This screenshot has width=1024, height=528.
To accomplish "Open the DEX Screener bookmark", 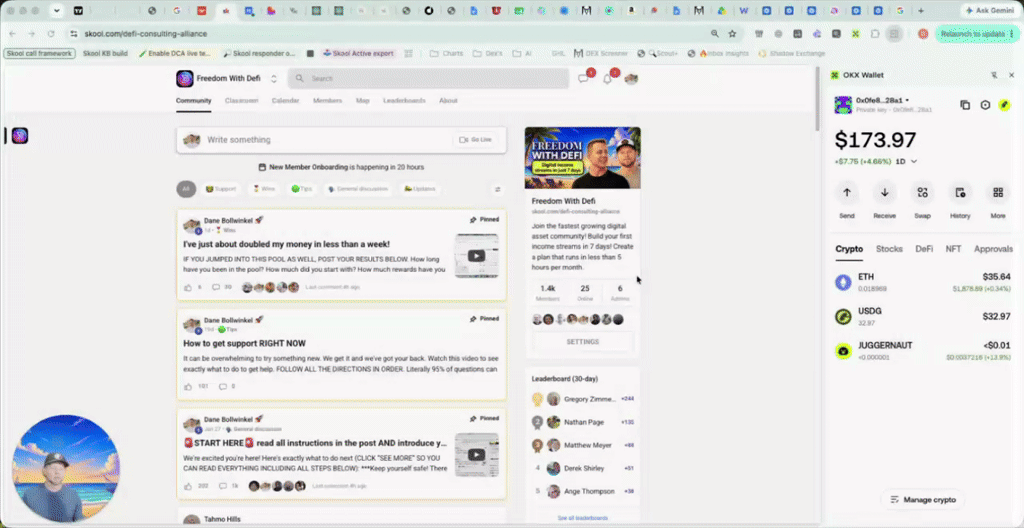I will (x=600, y=54).
